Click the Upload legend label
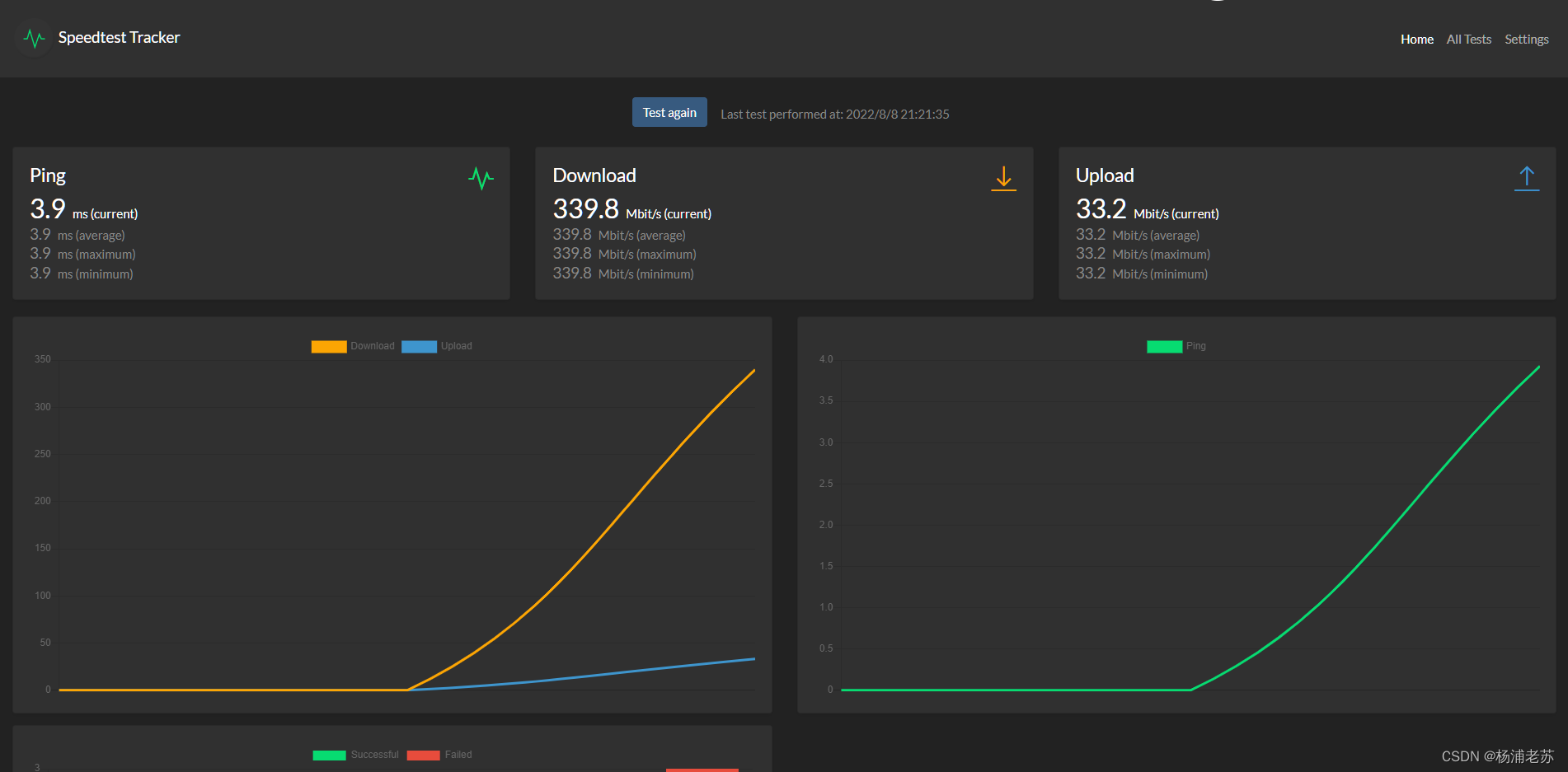Image resolution: width=1568 pixels, height=772 pixels. coord(456,346)
